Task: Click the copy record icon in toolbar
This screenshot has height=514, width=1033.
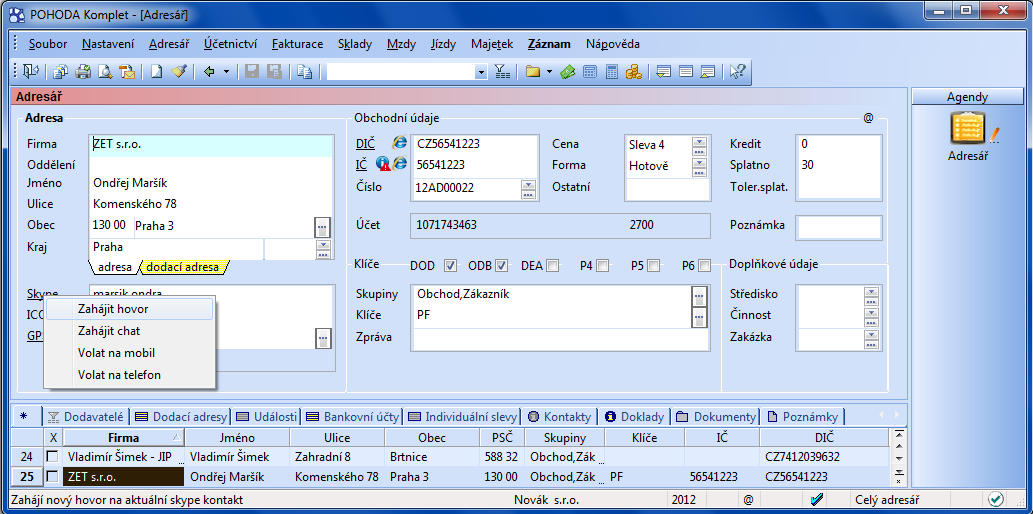Action: tap(304, 72)
